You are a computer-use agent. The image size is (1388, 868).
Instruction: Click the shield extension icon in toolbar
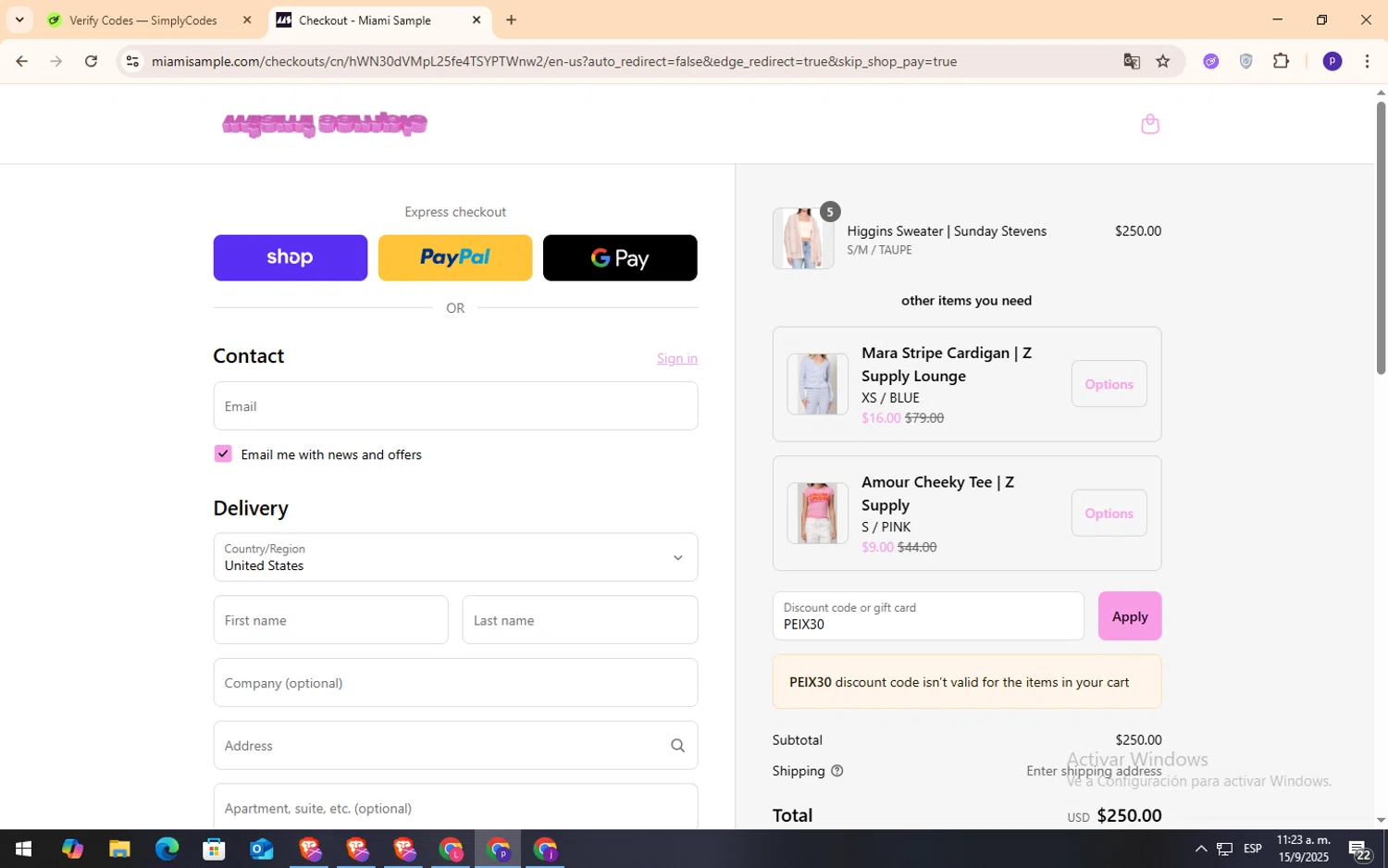point(1245,61)
